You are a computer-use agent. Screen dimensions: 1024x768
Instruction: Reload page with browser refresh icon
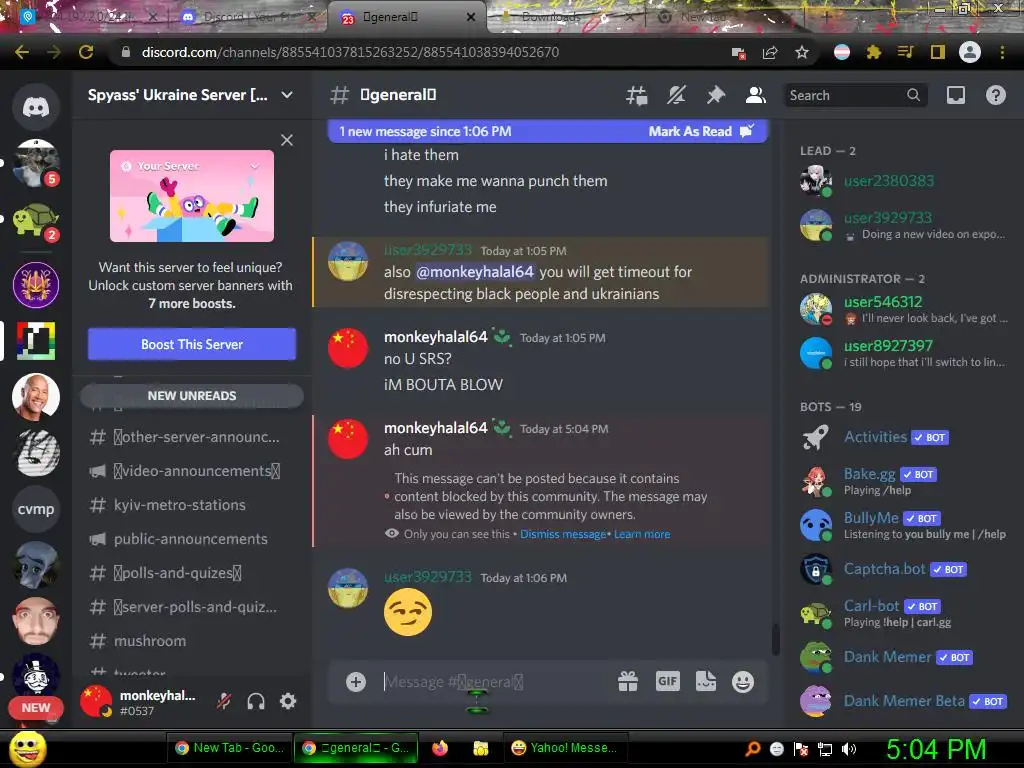[86, 52]
